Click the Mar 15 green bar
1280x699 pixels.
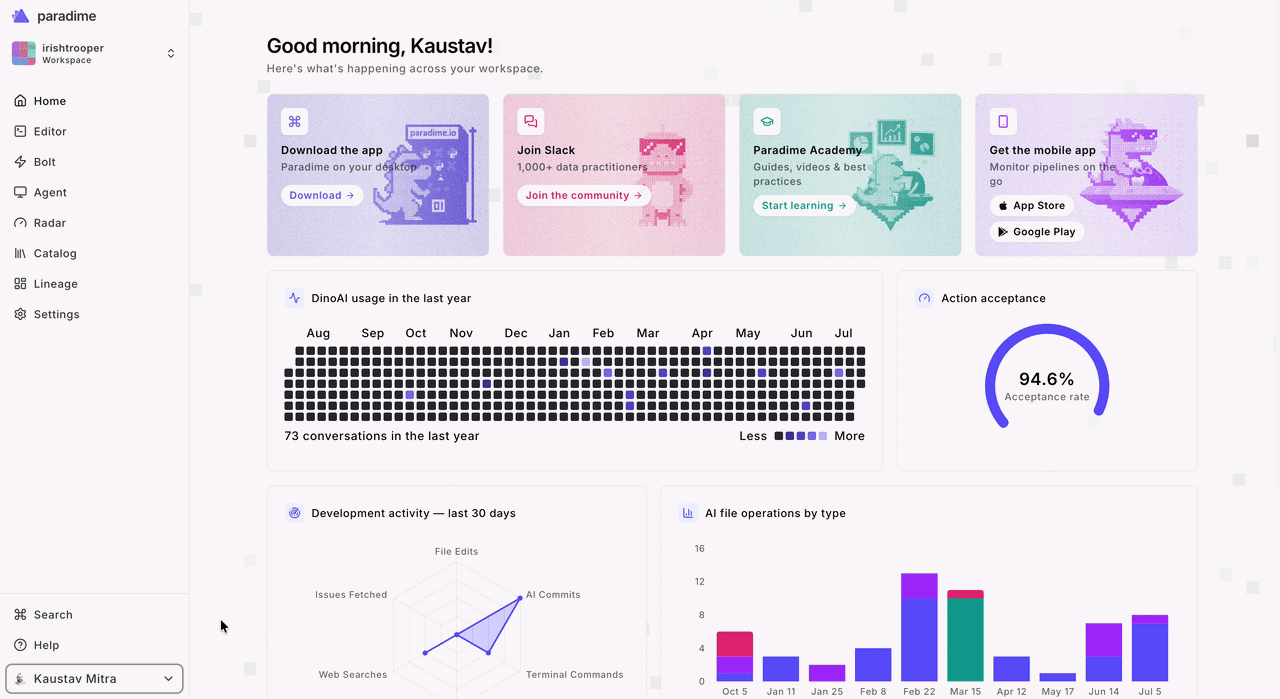pyautogui.click(x=965, y=640)
